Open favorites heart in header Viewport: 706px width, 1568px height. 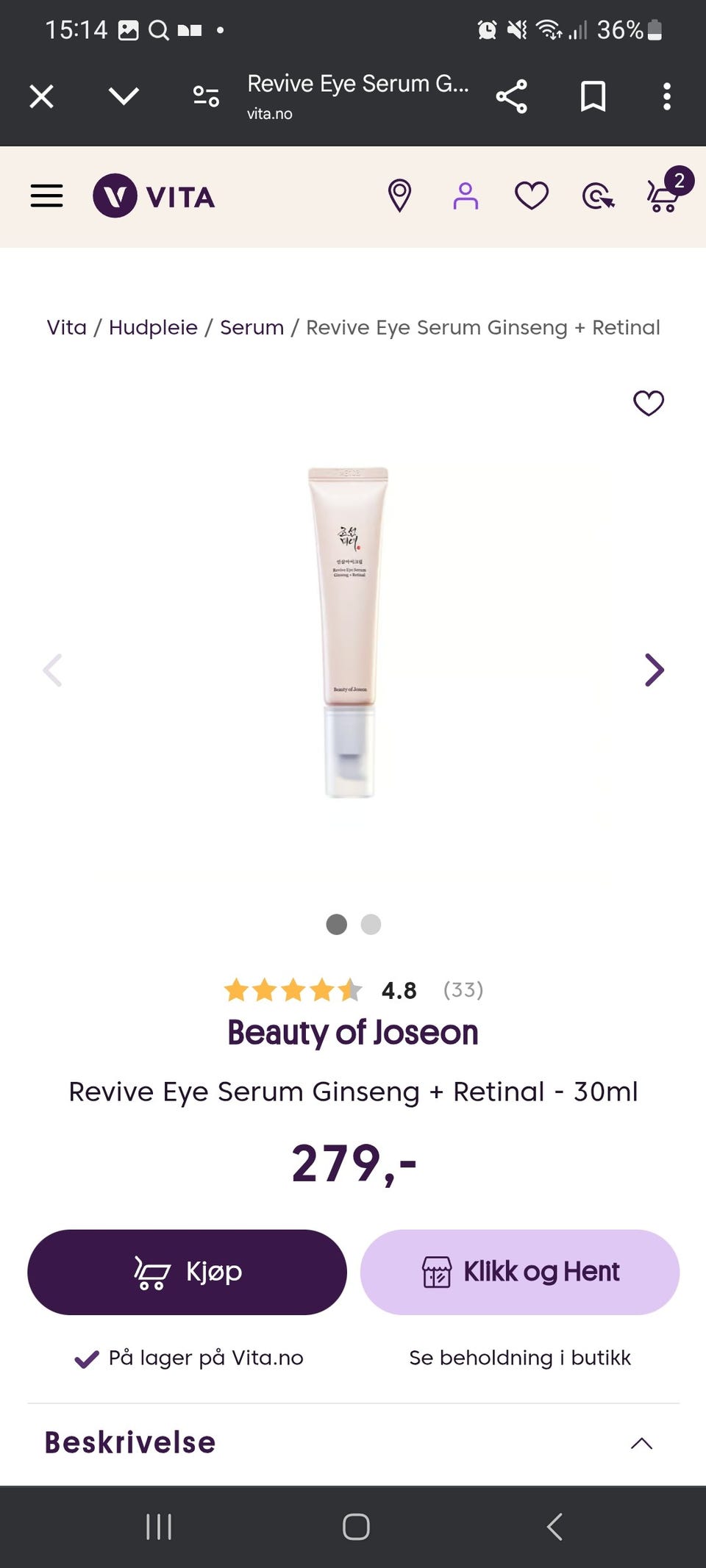coord(532,196)
